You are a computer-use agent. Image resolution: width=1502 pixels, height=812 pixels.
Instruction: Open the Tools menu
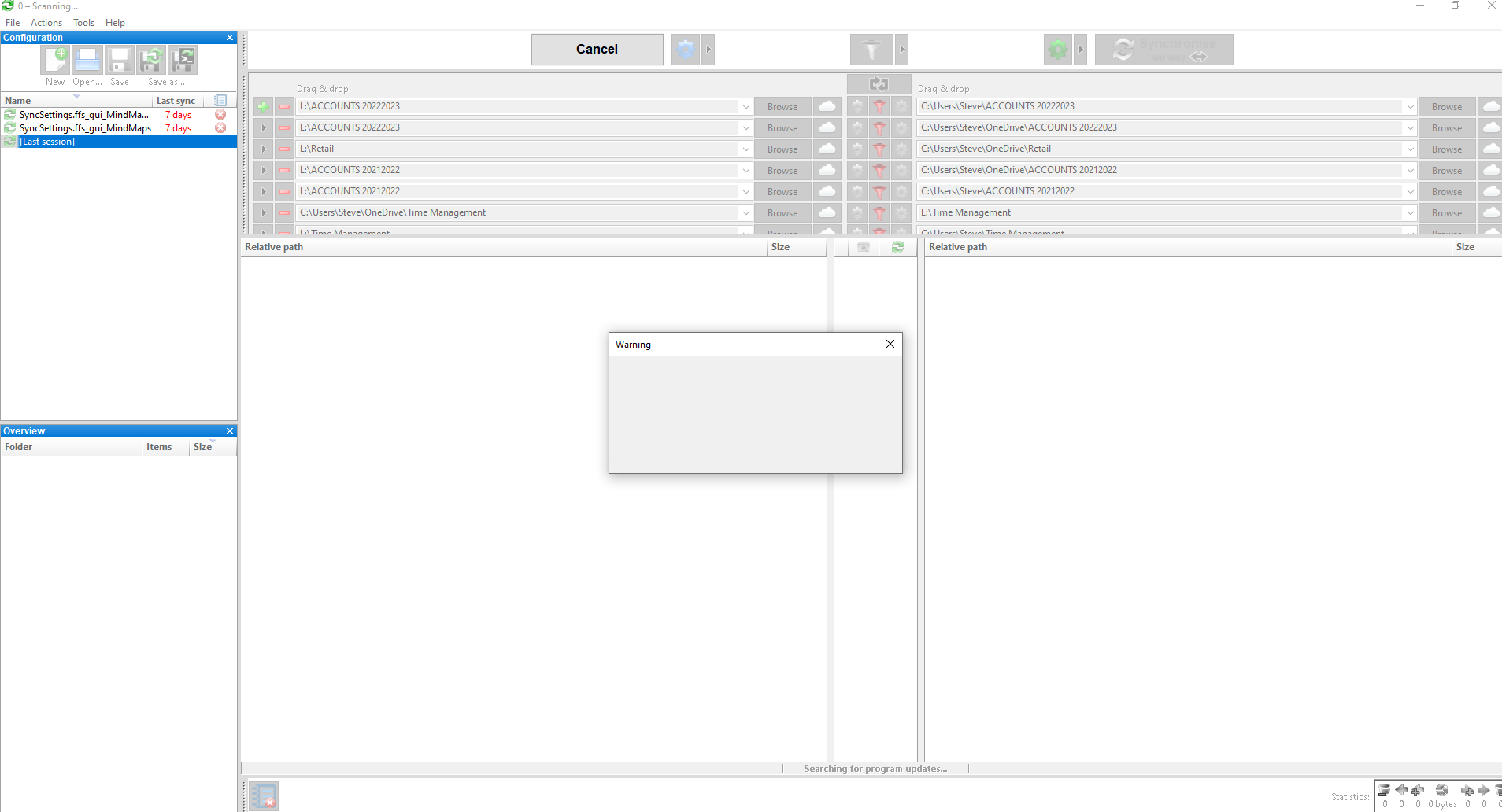coord(84,23)
